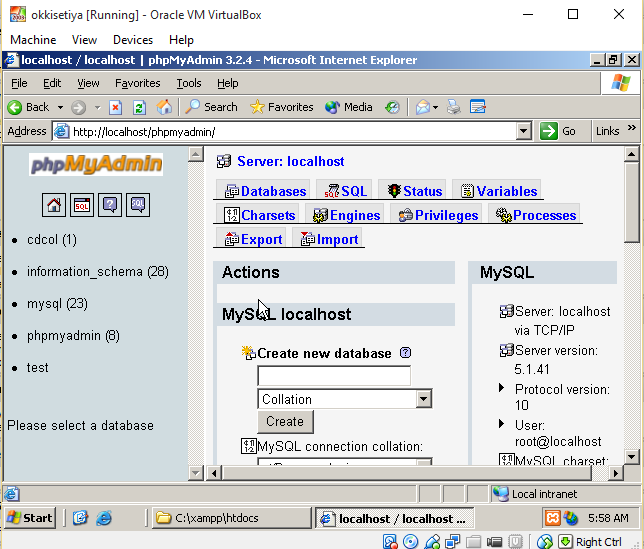The width and height of the screenshot is (644, 549).
Task: Click the phpMyAdmin Home icon in sidebar
Action: [54, 204]
